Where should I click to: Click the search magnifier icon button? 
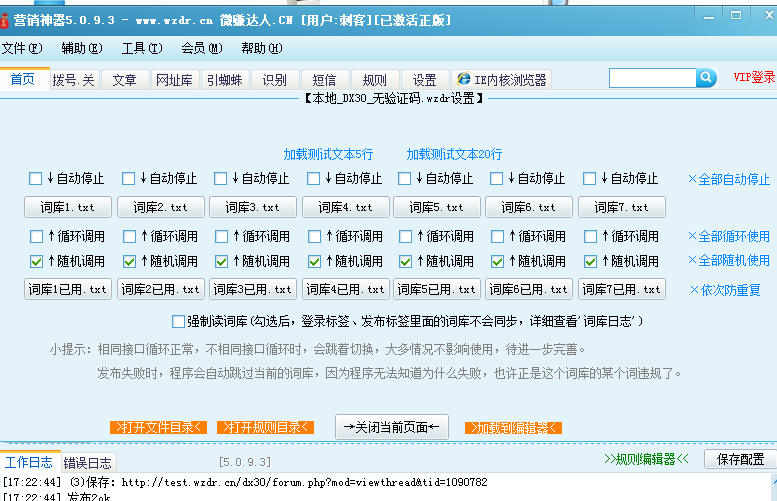click(x=706, y=78)
